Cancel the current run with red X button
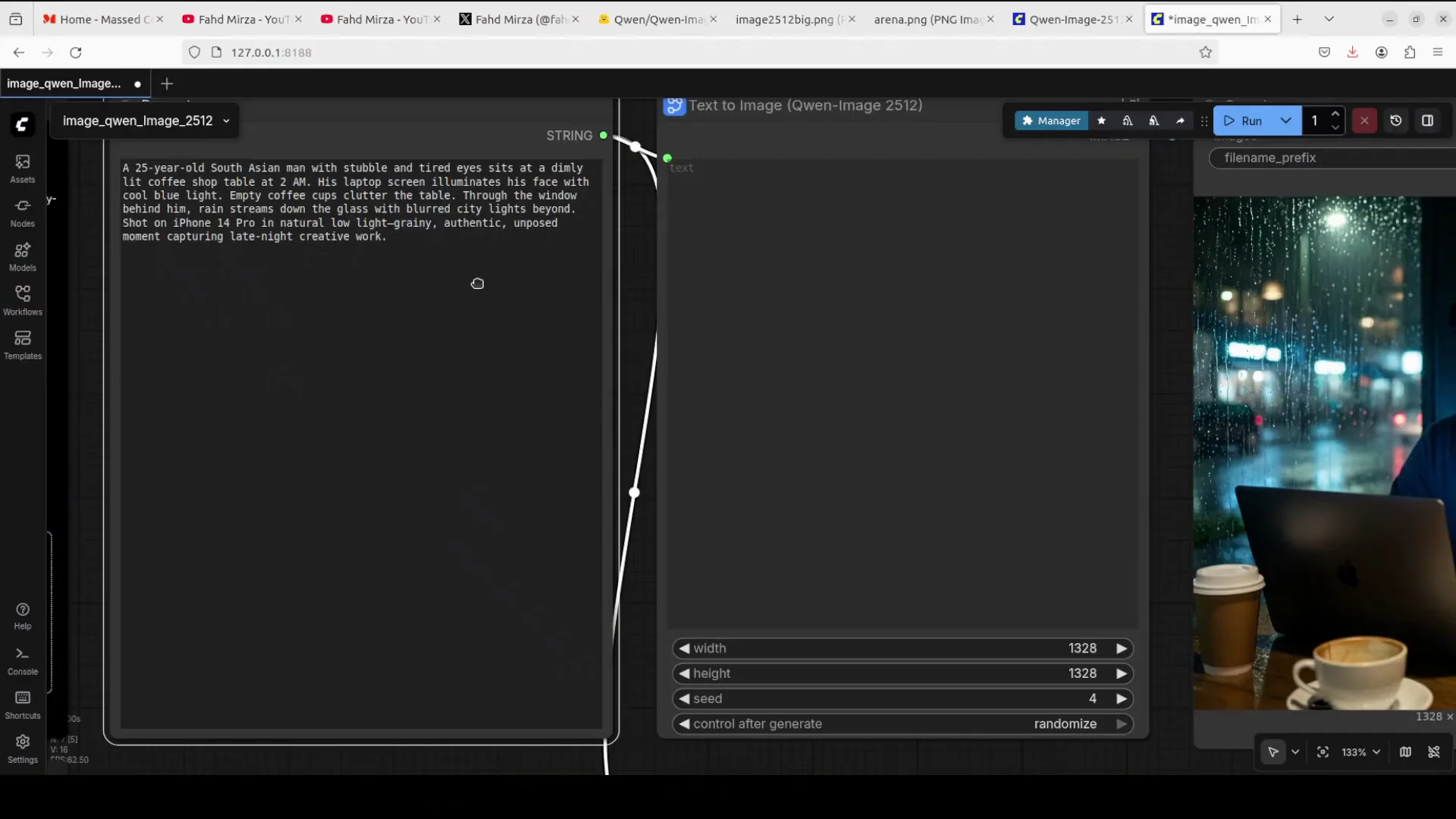1456x819 pixels. (x=1364, y=121)
